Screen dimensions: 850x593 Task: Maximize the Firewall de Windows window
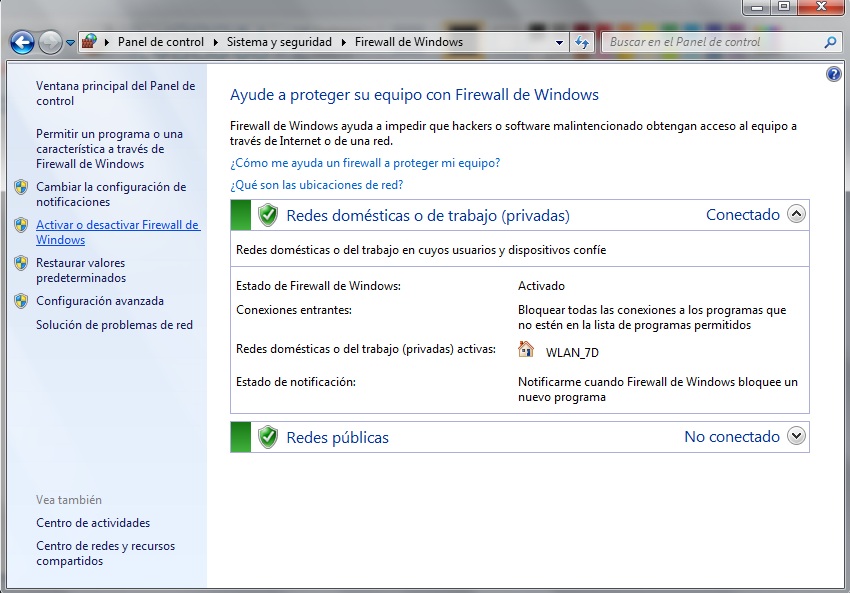[x=783, y=7]
